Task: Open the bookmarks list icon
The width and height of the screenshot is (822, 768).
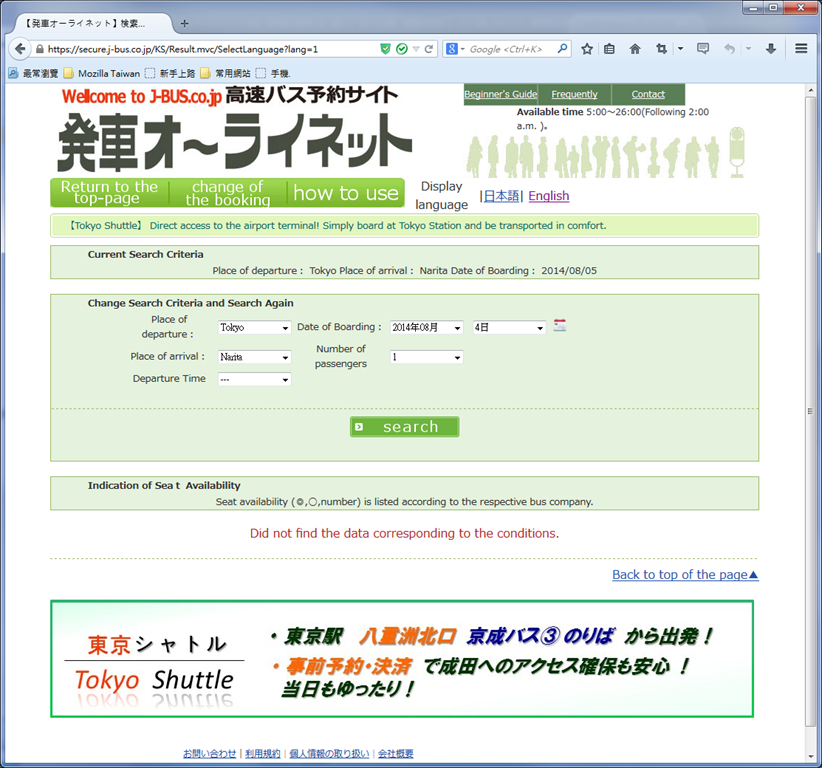Action: coord(609,49)
